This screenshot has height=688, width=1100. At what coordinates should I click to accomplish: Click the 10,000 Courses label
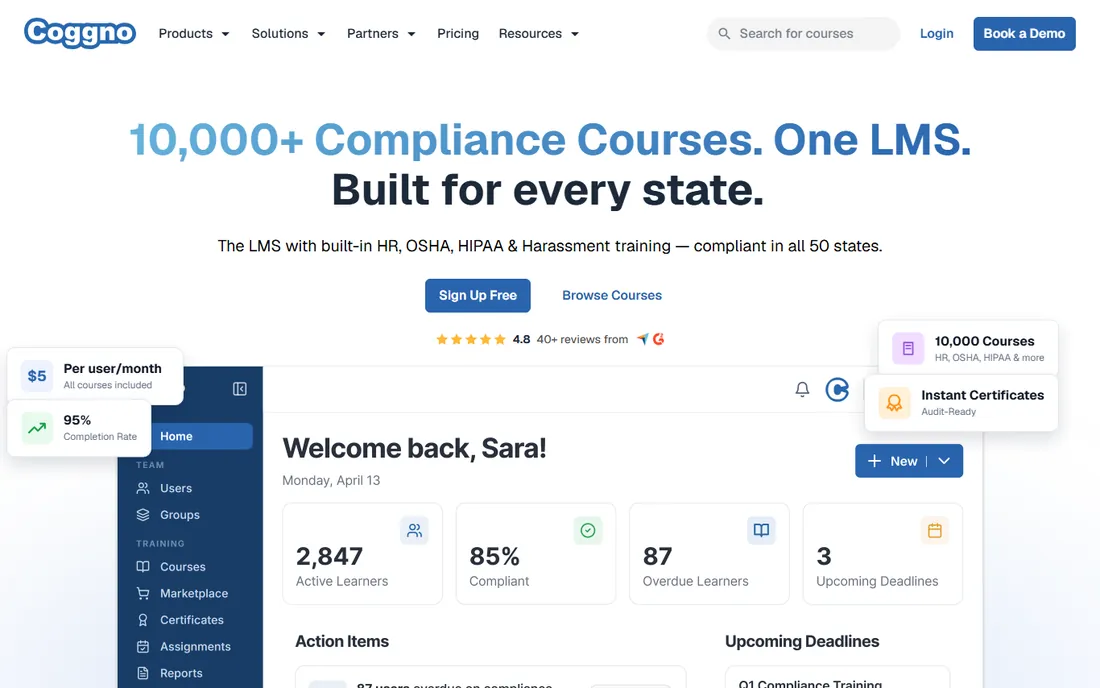pyautogui.click(x=984, y=341)
